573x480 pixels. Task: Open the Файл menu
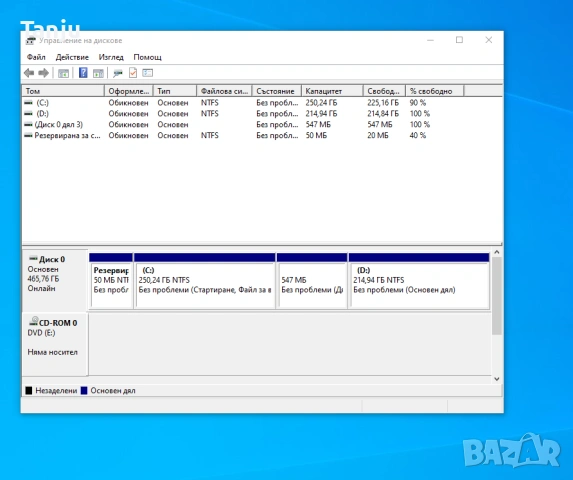(36, 57)
